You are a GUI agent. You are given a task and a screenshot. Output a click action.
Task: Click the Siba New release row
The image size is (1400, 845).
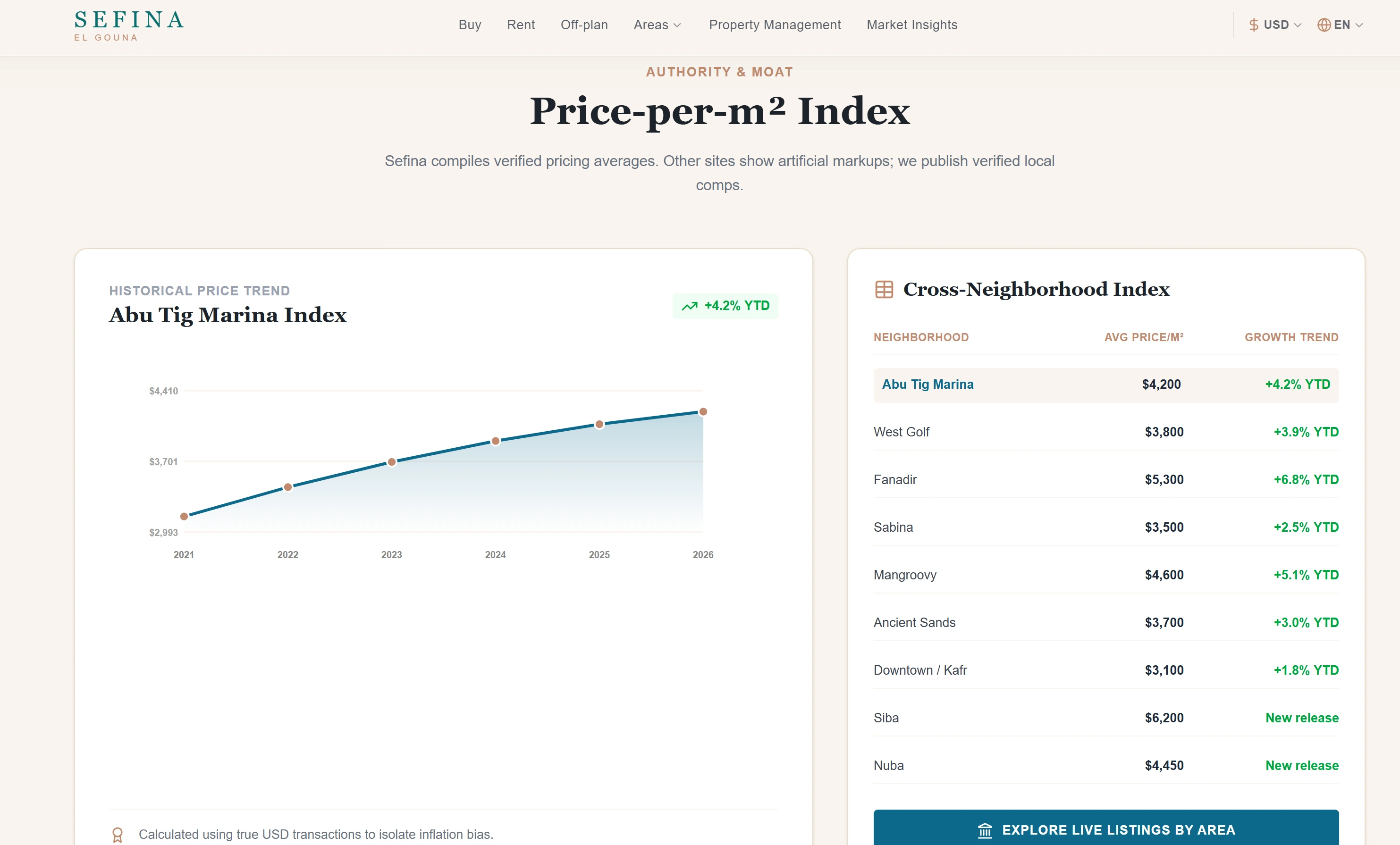tap(1105, 719)
